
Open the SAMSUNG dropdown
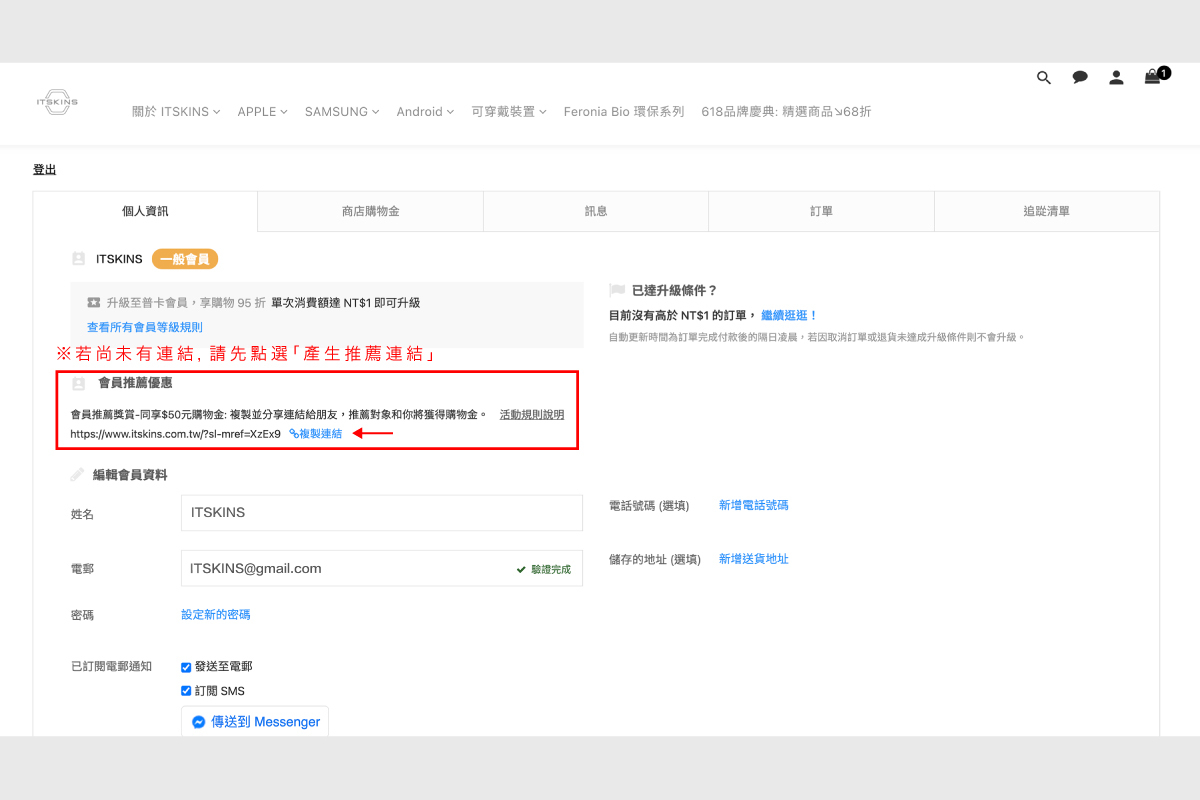point(340,111)
